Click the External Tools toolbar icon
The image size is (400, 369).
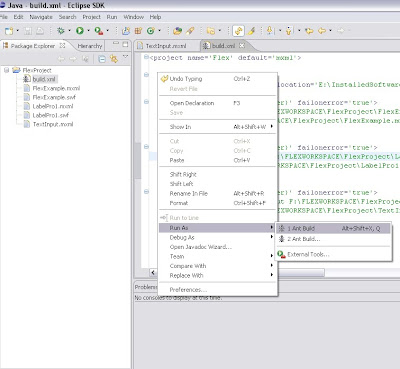click(99, 31)
